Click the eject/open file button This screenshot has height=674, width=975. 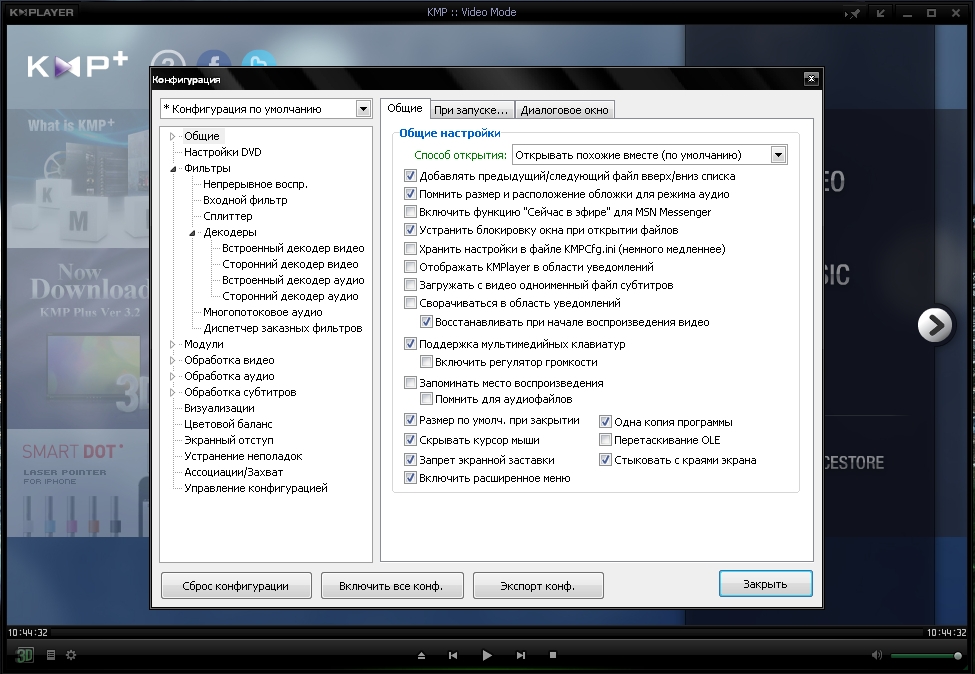(421, 655)
